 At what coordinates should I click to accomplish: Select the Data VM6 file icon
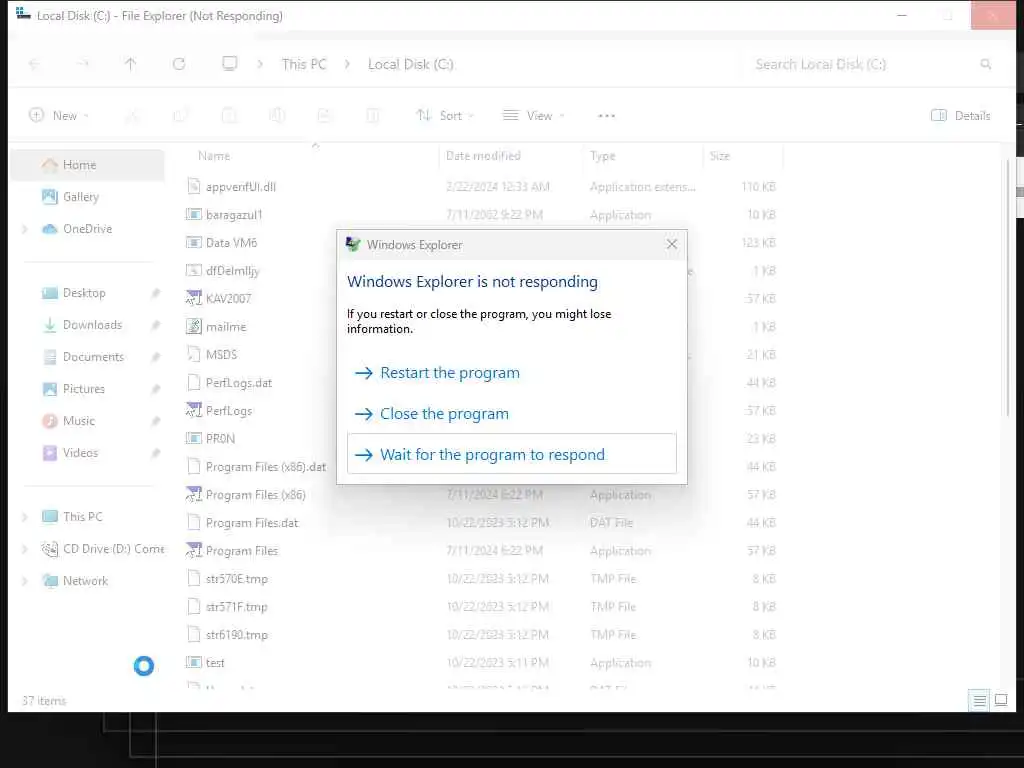tap(193, 242)
